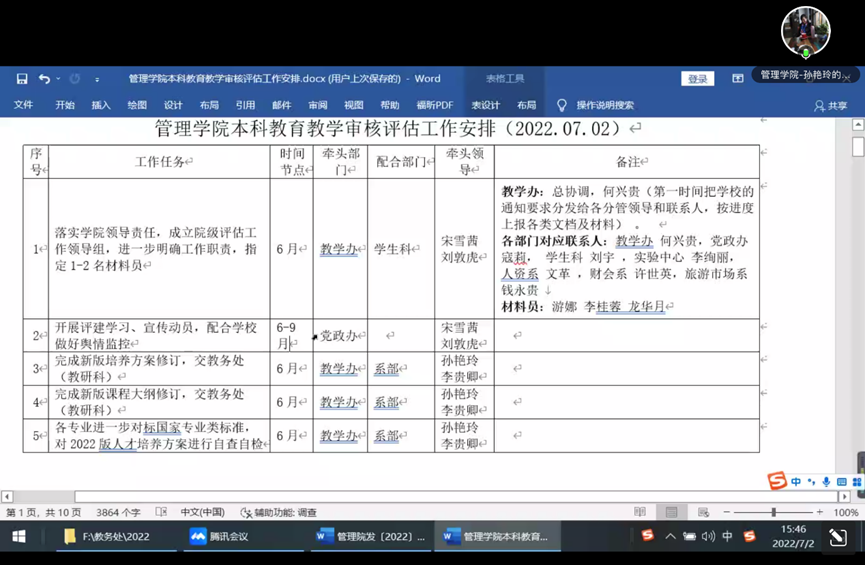Viewport: 865px width, 565px height.
Task: Switch to Web Layout view
Action: tap(701, 512)
